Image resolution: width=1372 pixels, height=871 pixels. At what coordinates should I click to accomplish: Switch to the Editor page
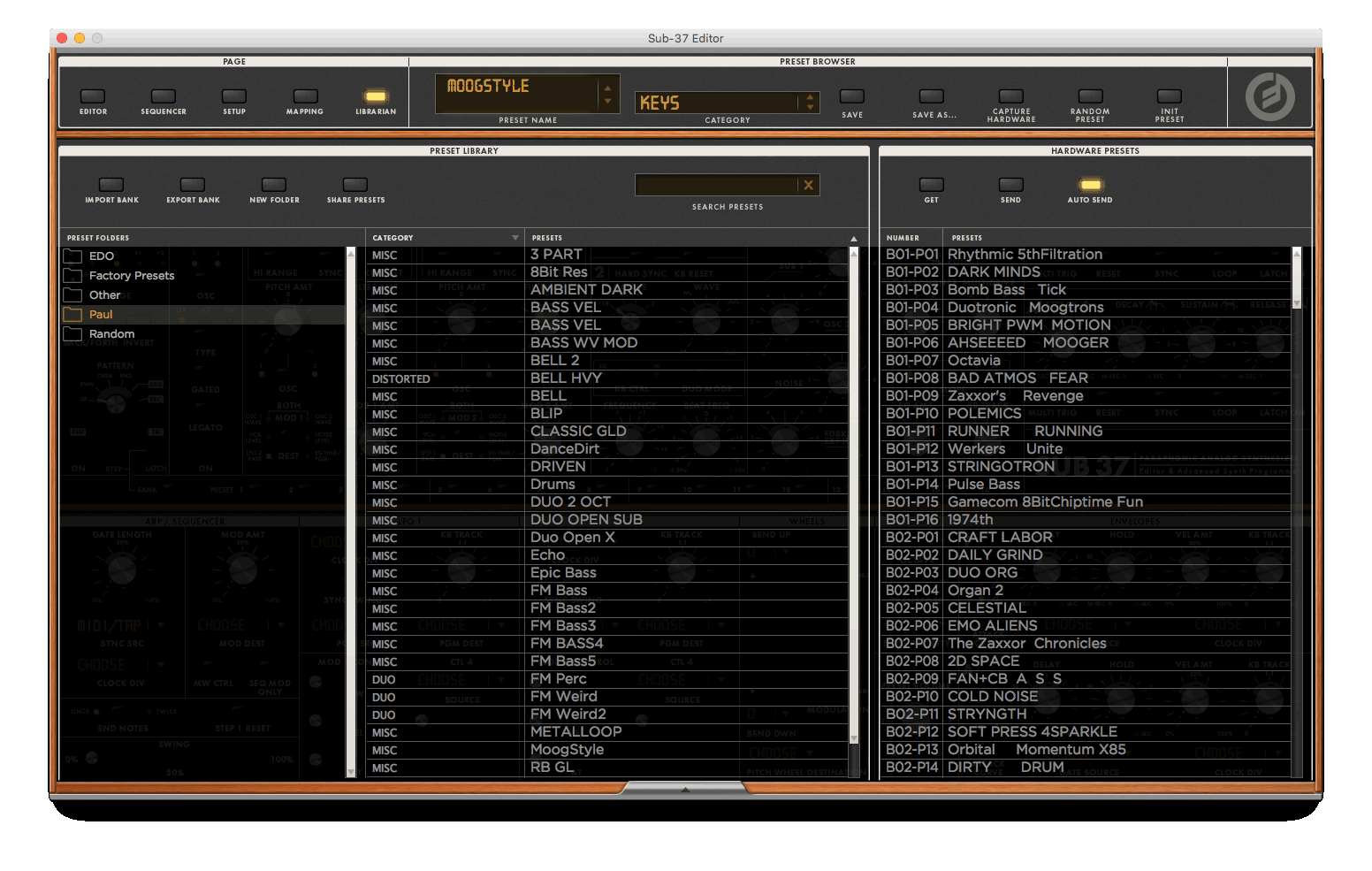93,96
